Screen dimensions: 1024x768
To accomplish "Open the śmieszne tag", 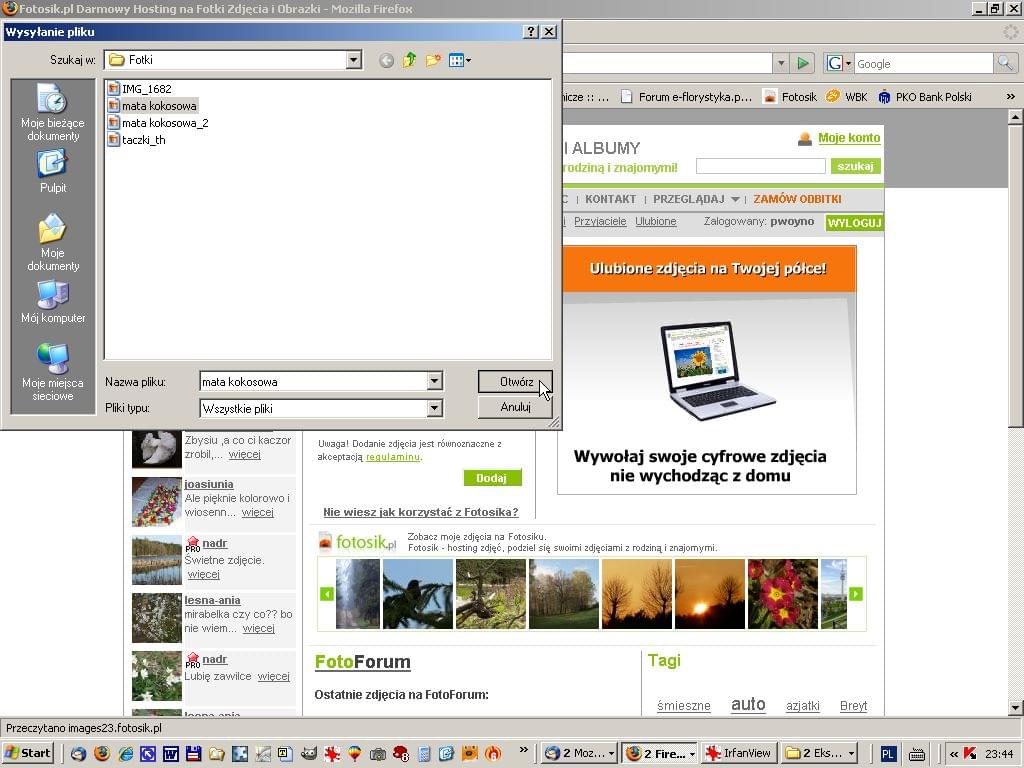I will pos(684,705).
